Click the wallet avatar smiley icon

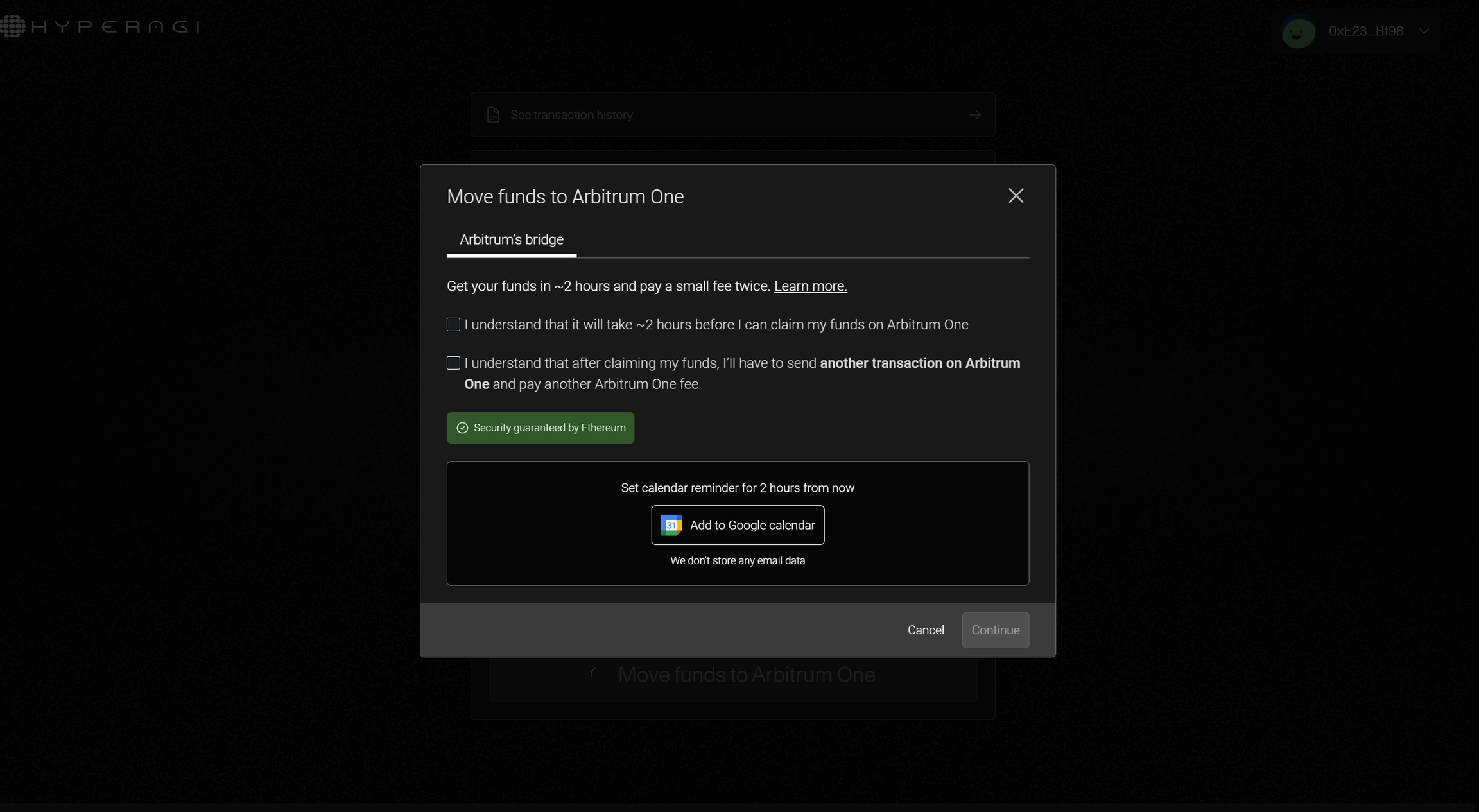tap(1298, 31)
